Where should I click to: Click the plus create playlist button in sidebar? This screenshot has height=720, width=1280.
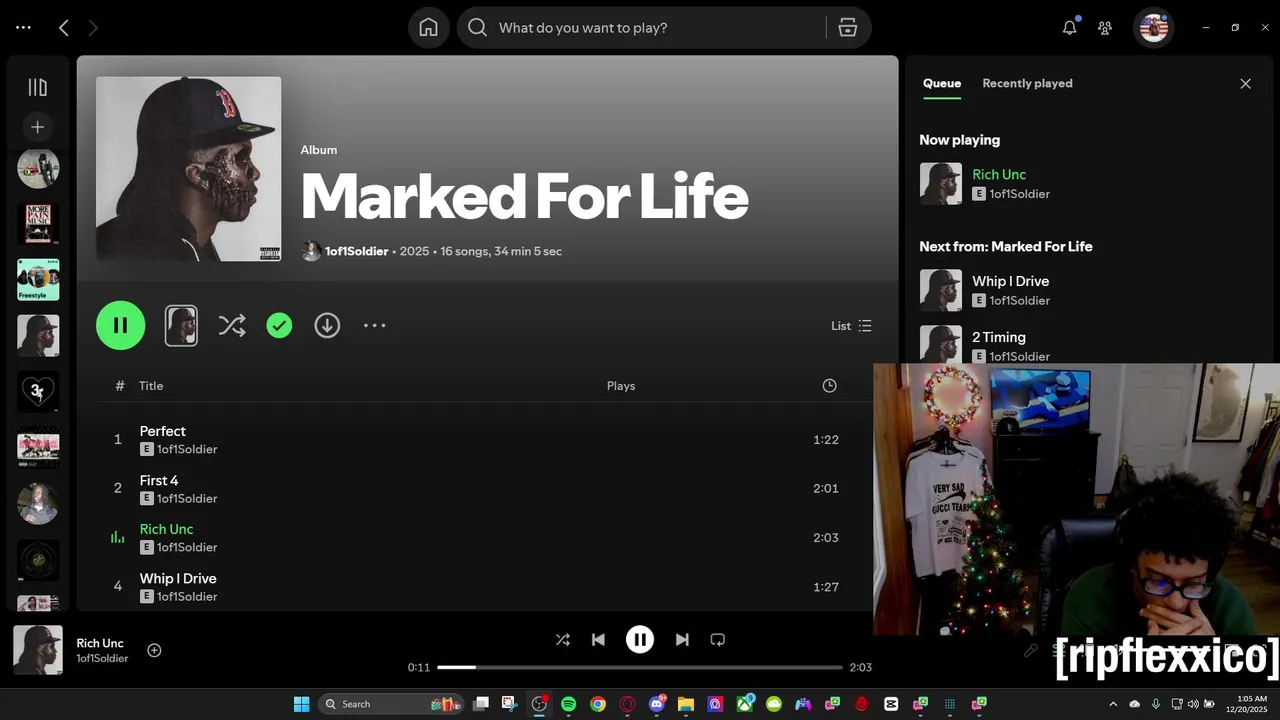[x=38, y=127]
